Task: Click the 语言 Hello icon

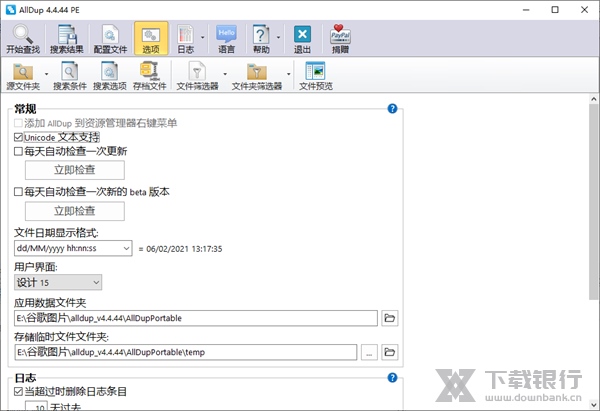Action: (226, 39)
